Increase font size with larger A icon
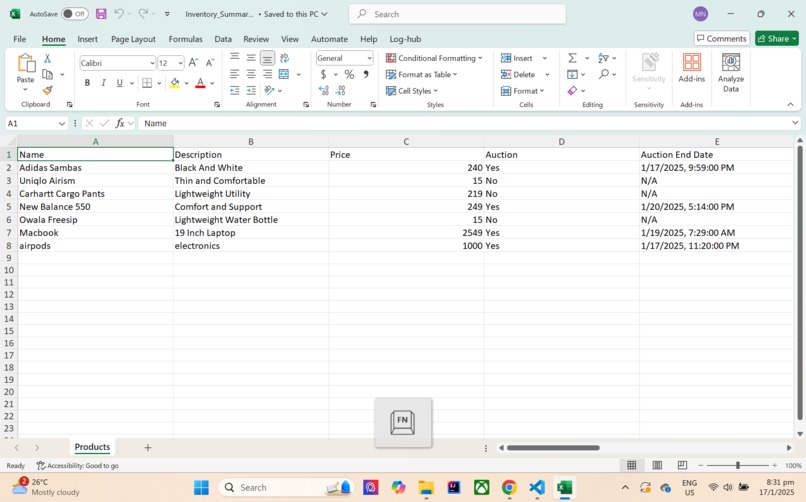806x502 pixels. click(193, 63)
